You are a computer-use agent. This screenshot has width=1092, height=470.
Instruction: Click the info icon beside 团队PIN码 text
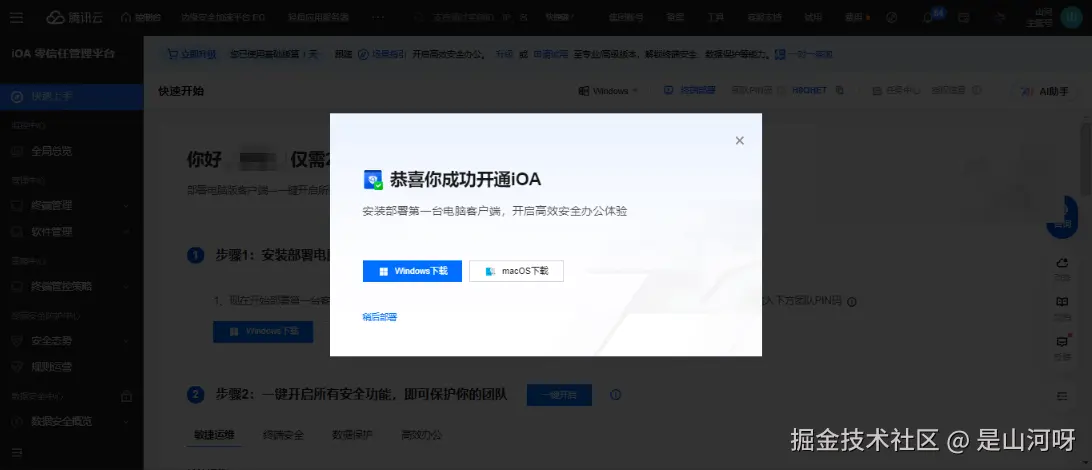[851, 302]
